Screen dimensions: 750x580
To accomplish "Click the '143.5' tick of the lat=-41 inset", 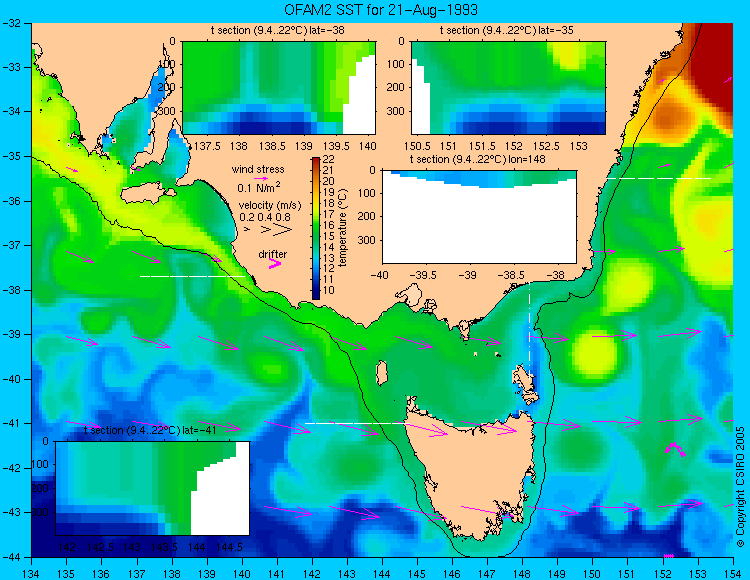I will click(x=165, y=547).
